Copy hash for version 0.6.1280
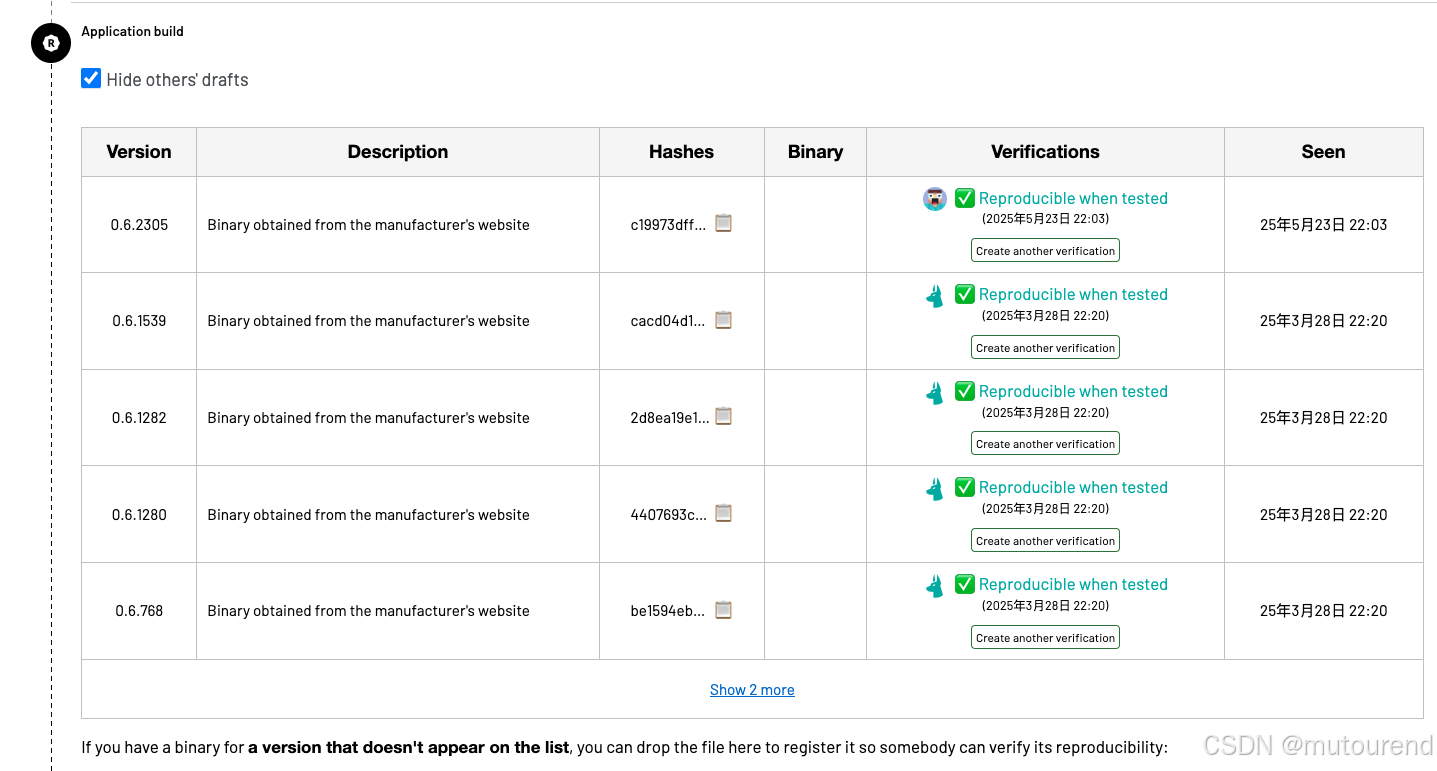 [723, 513]
